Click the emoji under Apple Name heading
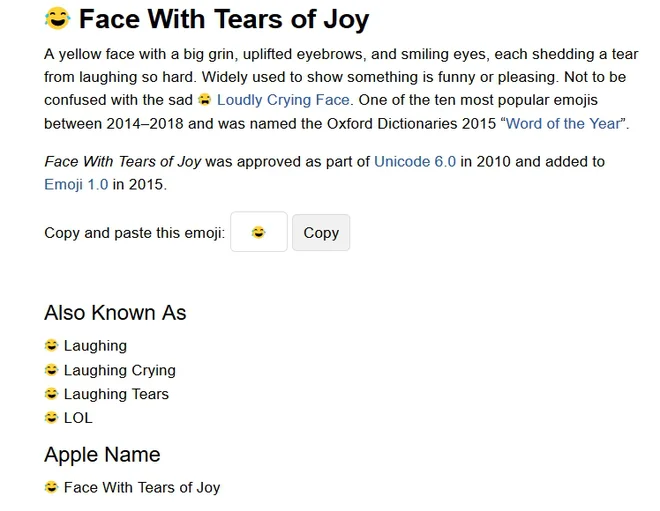Screen dimensions: 660x511 pyautogui.click(x=51, y=487)
